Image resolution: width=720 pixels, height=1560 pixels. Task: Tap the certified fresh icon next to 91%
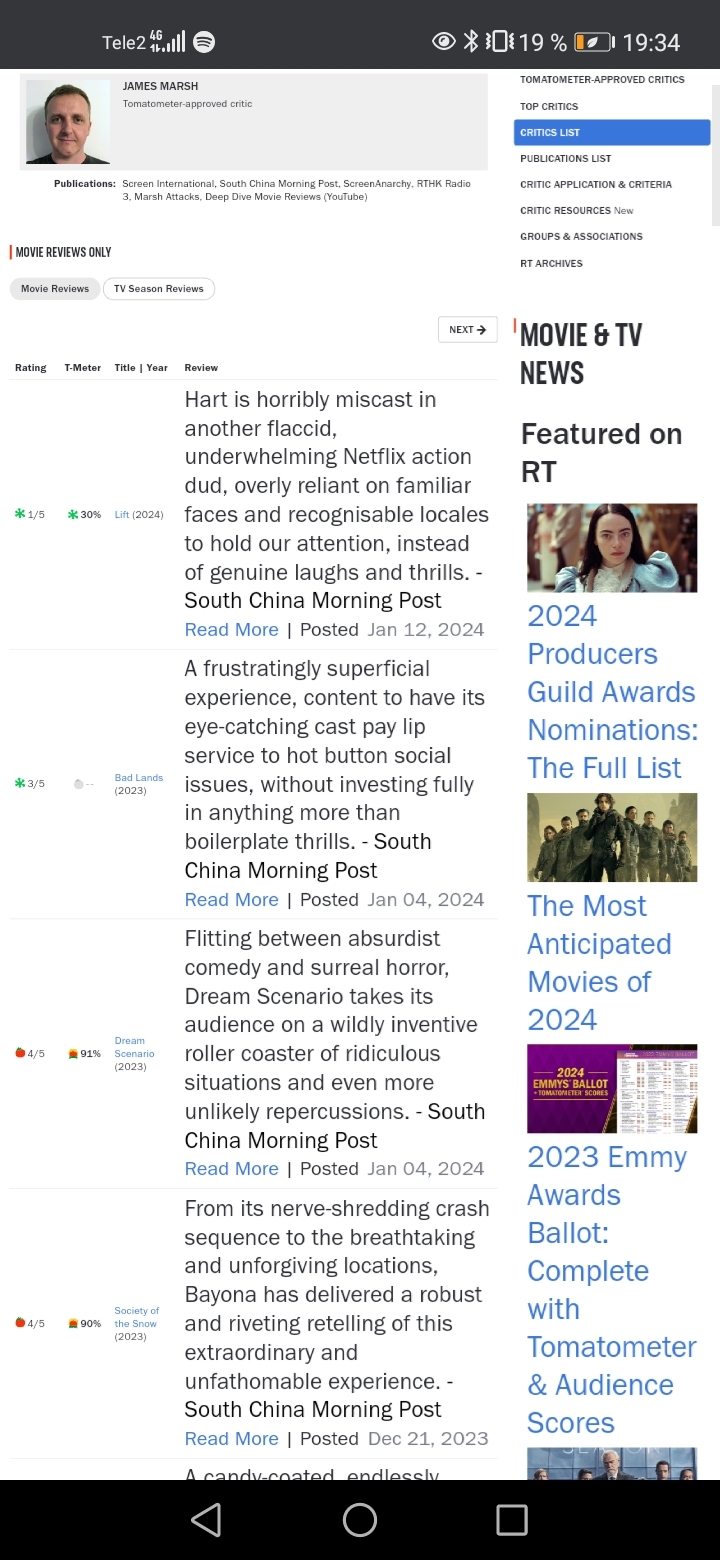click(x=73, y=1053)
